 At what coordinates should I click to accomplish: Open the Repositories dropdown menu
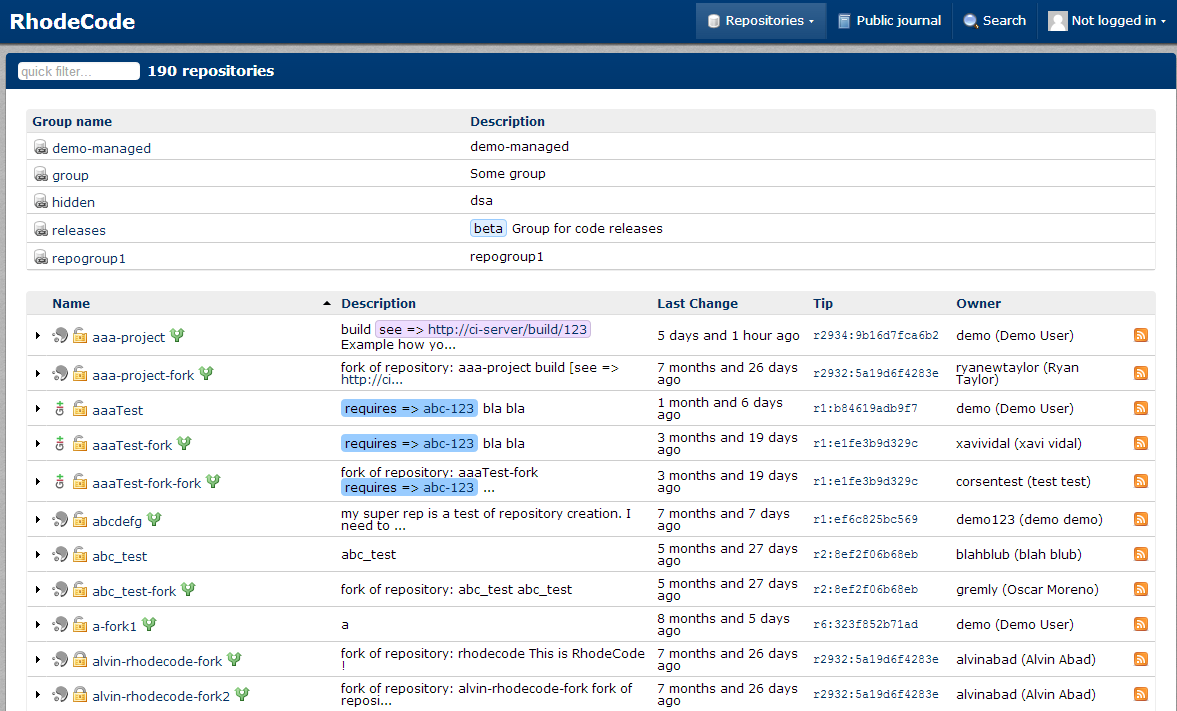[x=761, y=21]
